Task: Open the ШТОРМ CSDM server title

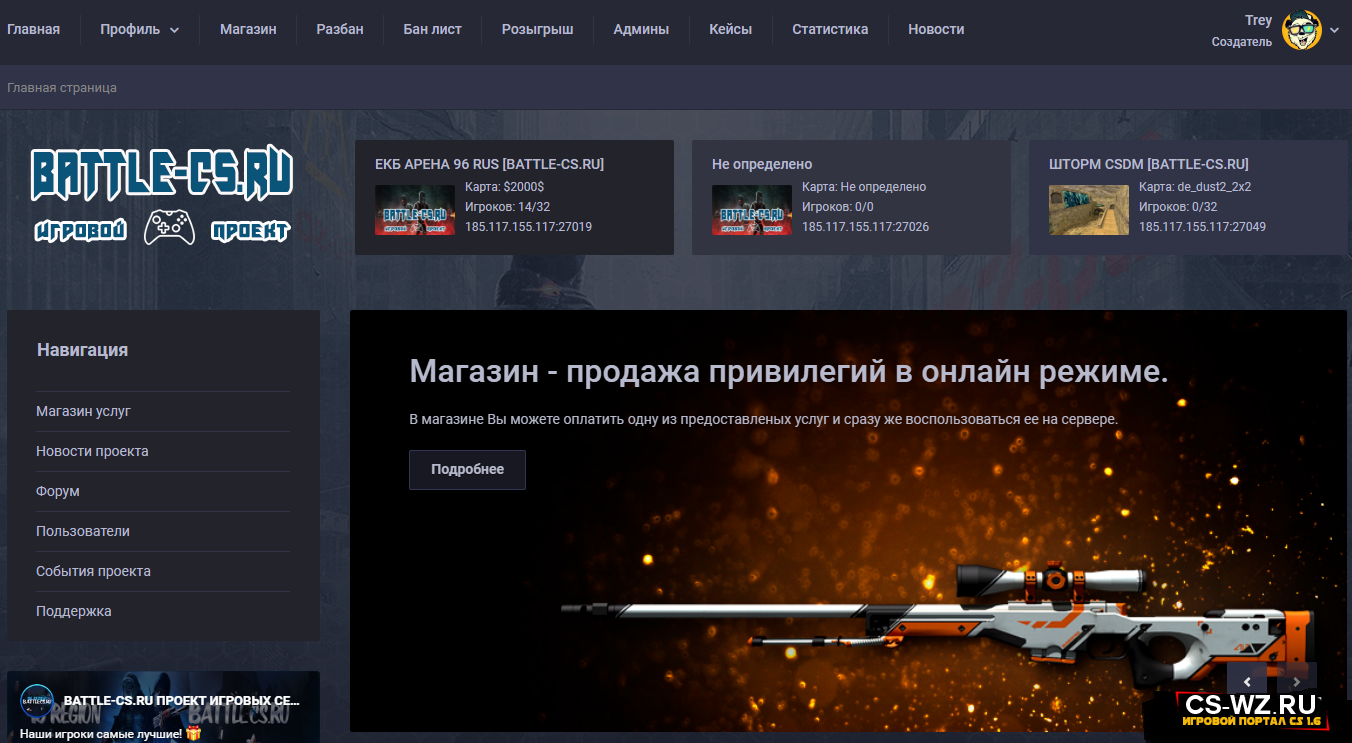Action: coord(1149,164)
